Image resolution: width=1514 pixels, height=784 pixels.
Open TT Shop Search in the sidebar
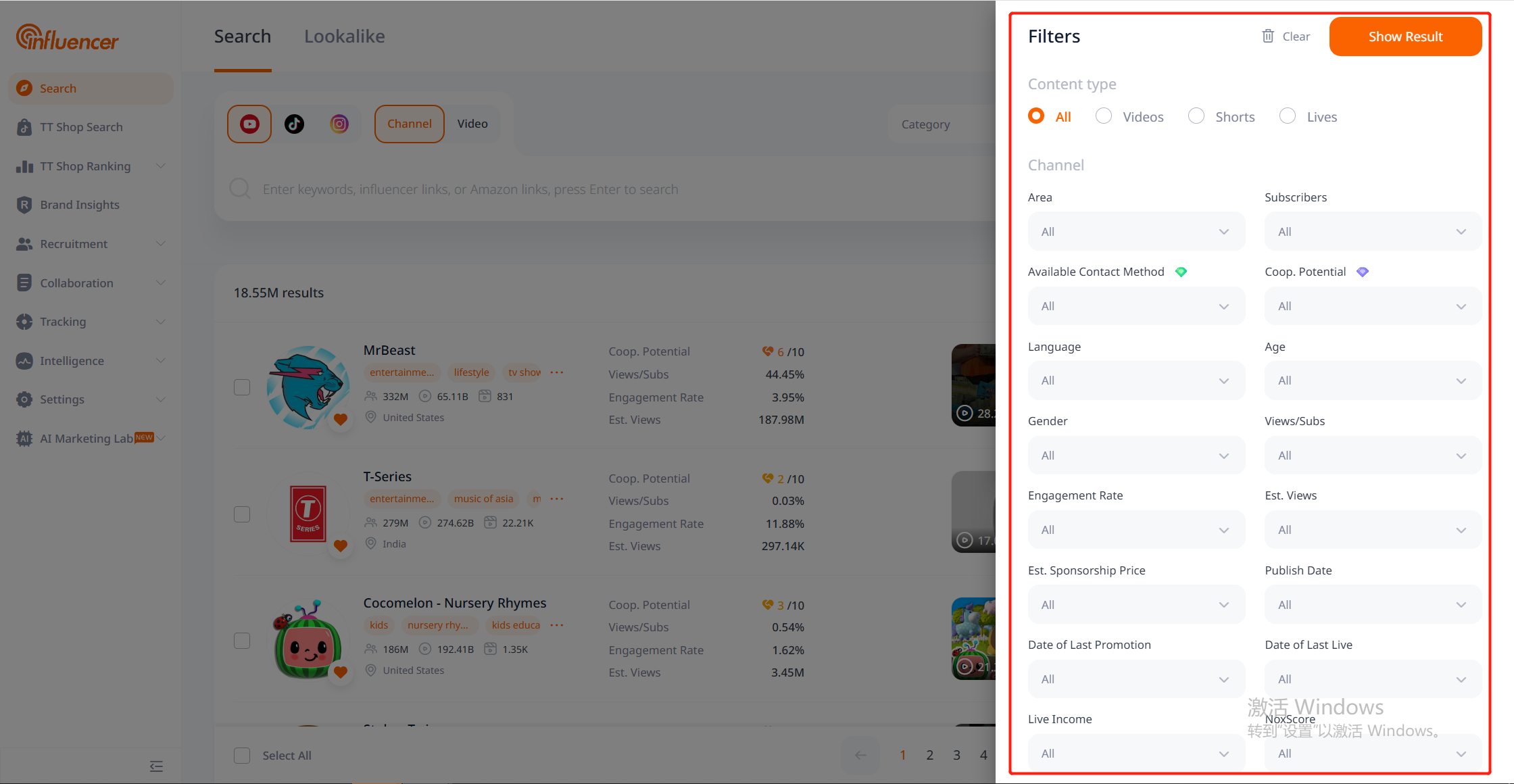coord(81,127)
